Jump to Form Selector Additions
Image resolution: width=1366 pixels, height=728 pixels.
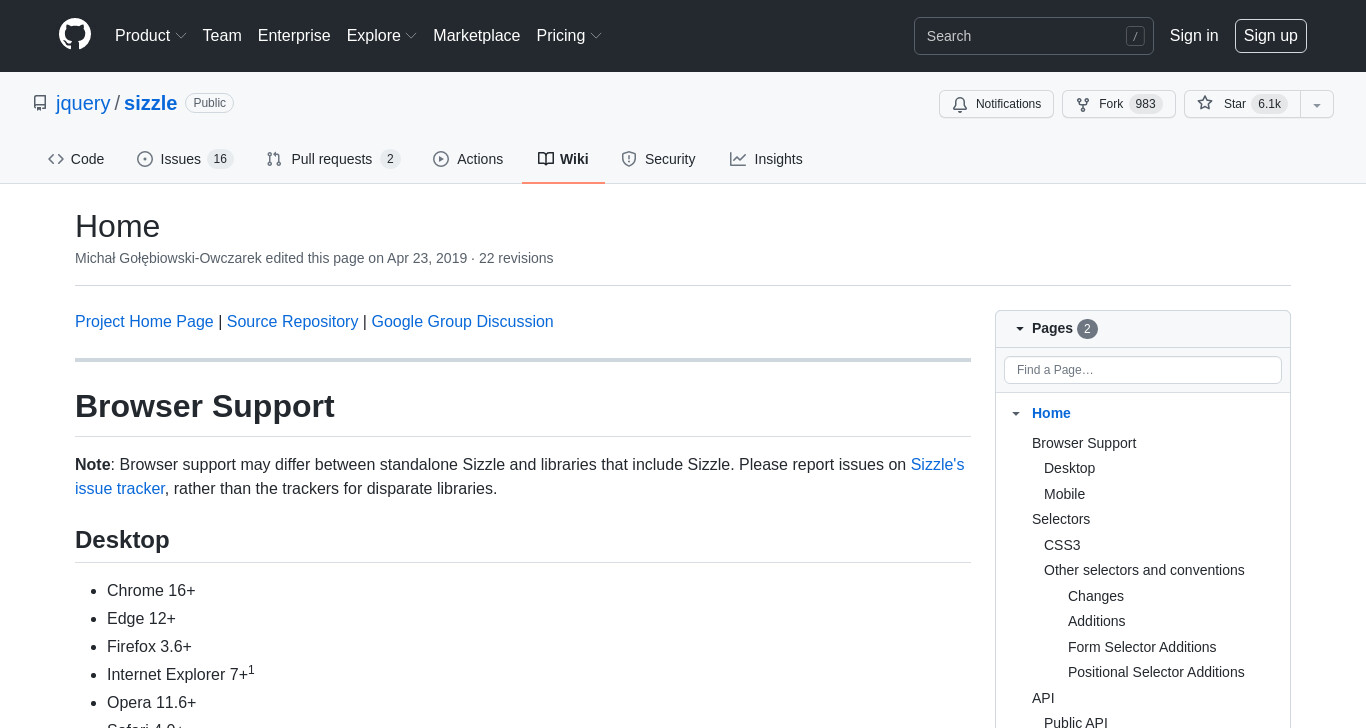[x=1142, y=647]
